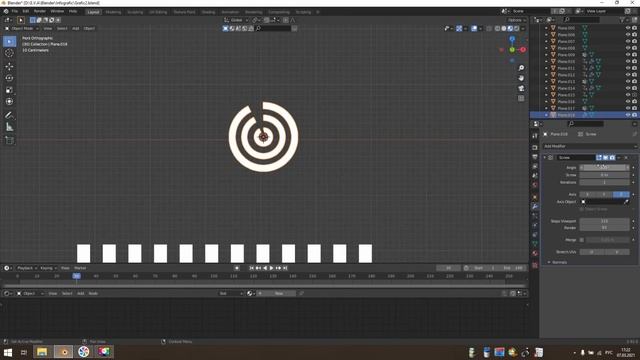Open the Screw modifier extra options dropdown arrow
The image size is (640, 360).
click(619, 158)
